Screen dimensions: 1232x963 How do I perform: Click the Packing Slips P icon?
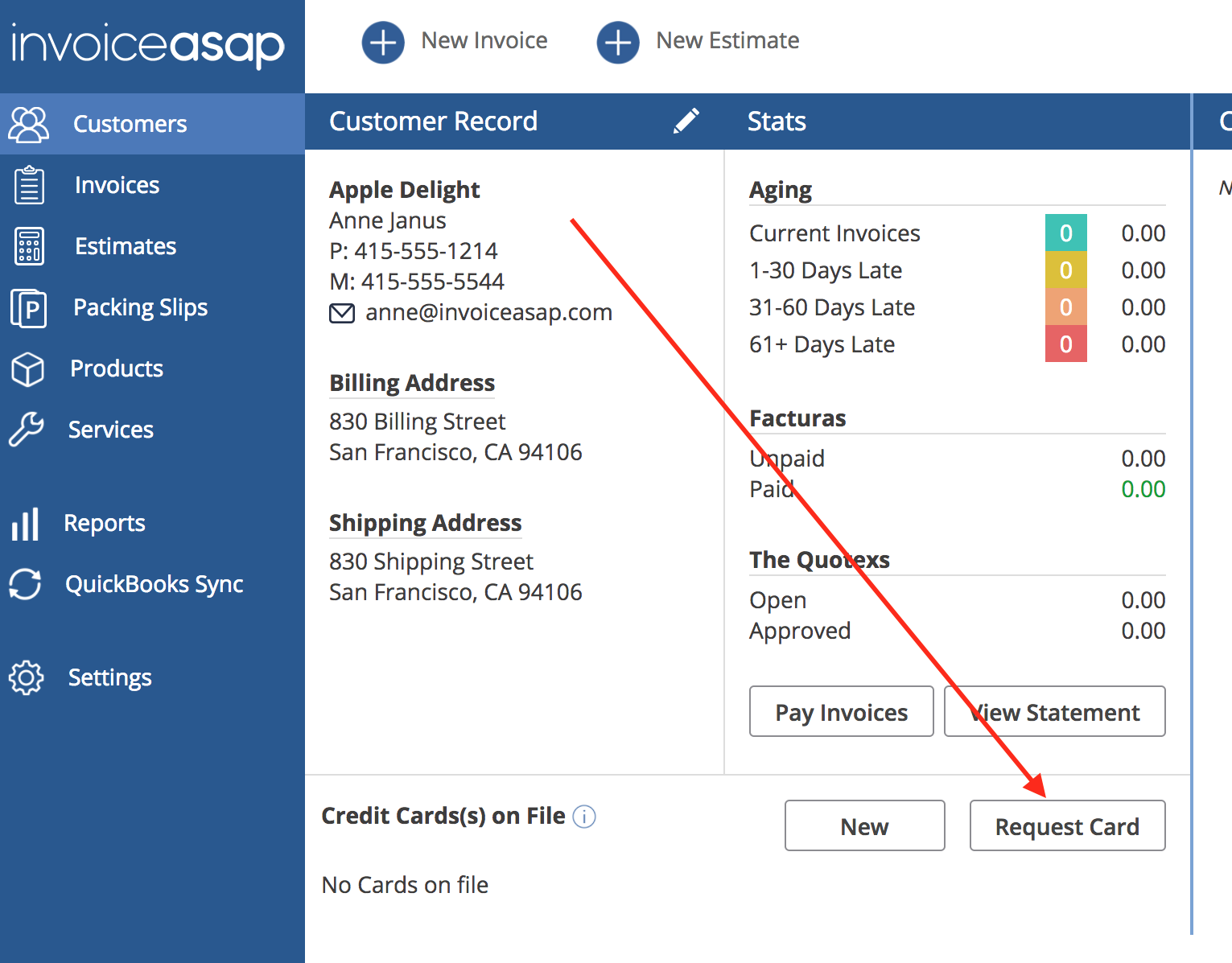coord(29,308)
